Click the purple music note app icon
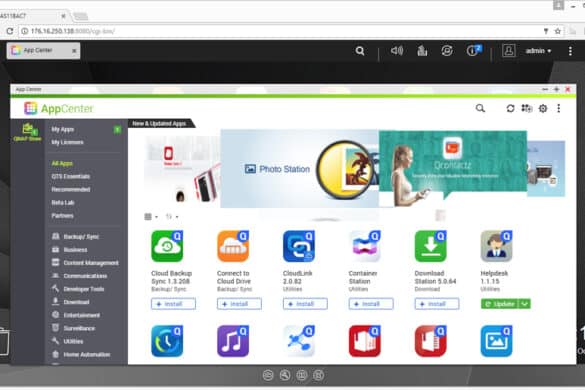This screenshot has height=390, width=585. click(233, 341)
